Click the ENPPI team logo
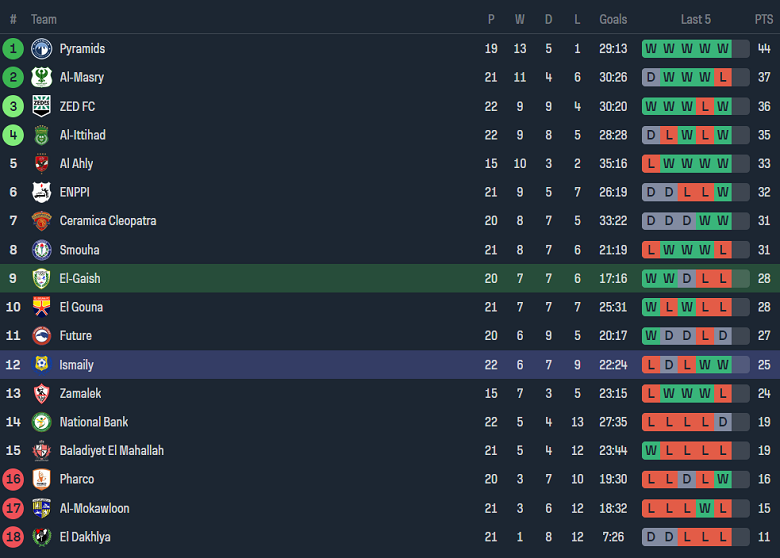Viewport: 780px width, 558px height. [x=41, y=192]
